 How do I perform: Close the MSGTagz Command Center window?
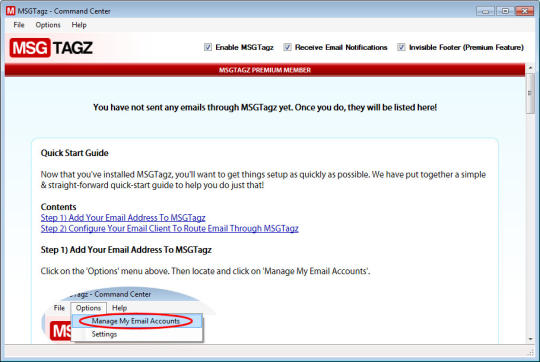[525, 11]
